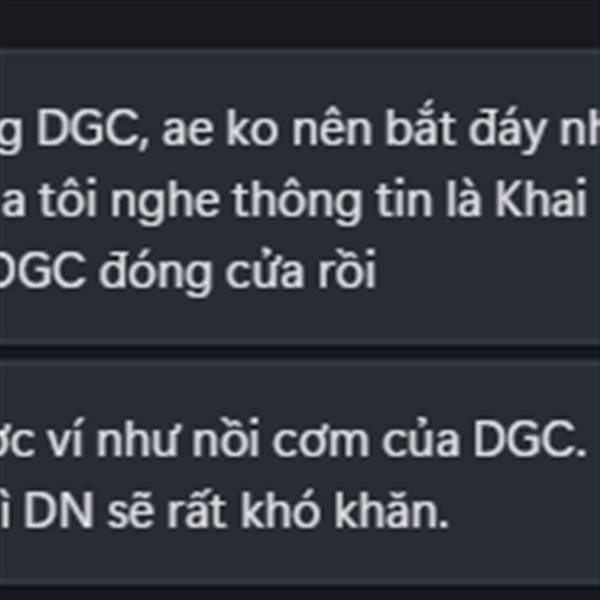
Task: Click the words 'sẽ rất'
Action: [166, 511]
